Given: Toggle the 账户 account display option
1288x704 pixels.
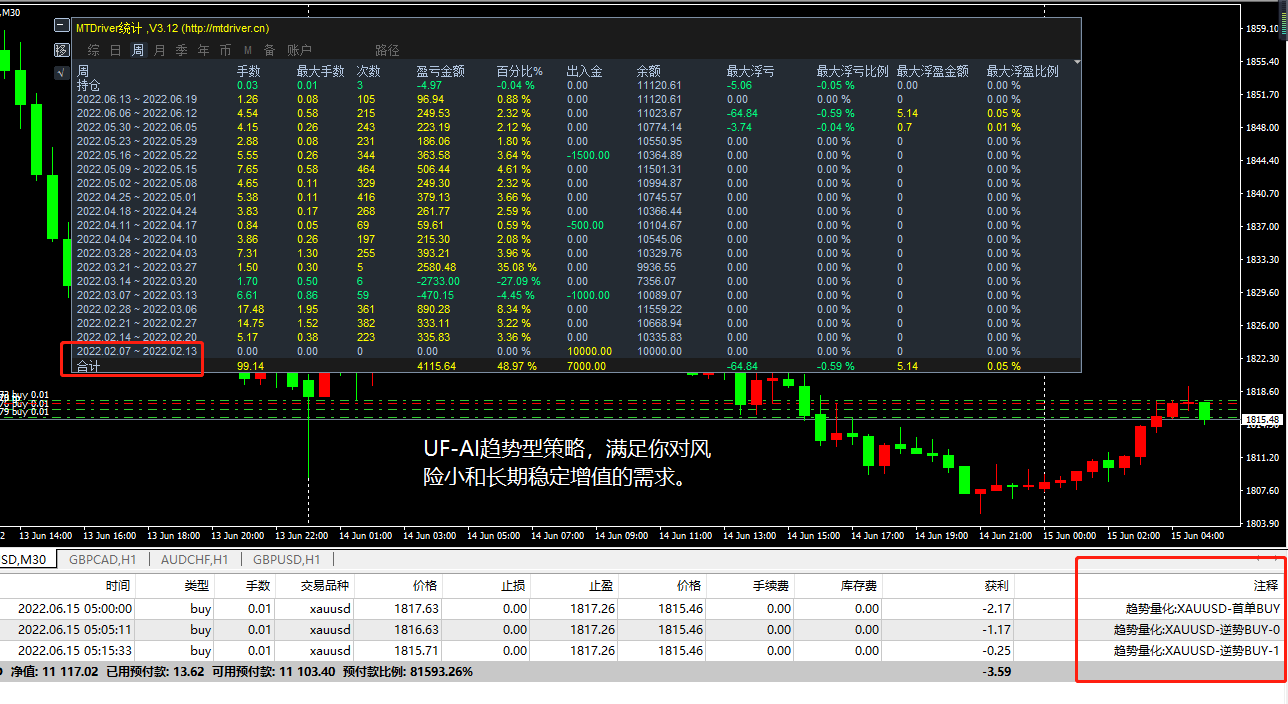Looking at the screenshot, I should (299, 49).
